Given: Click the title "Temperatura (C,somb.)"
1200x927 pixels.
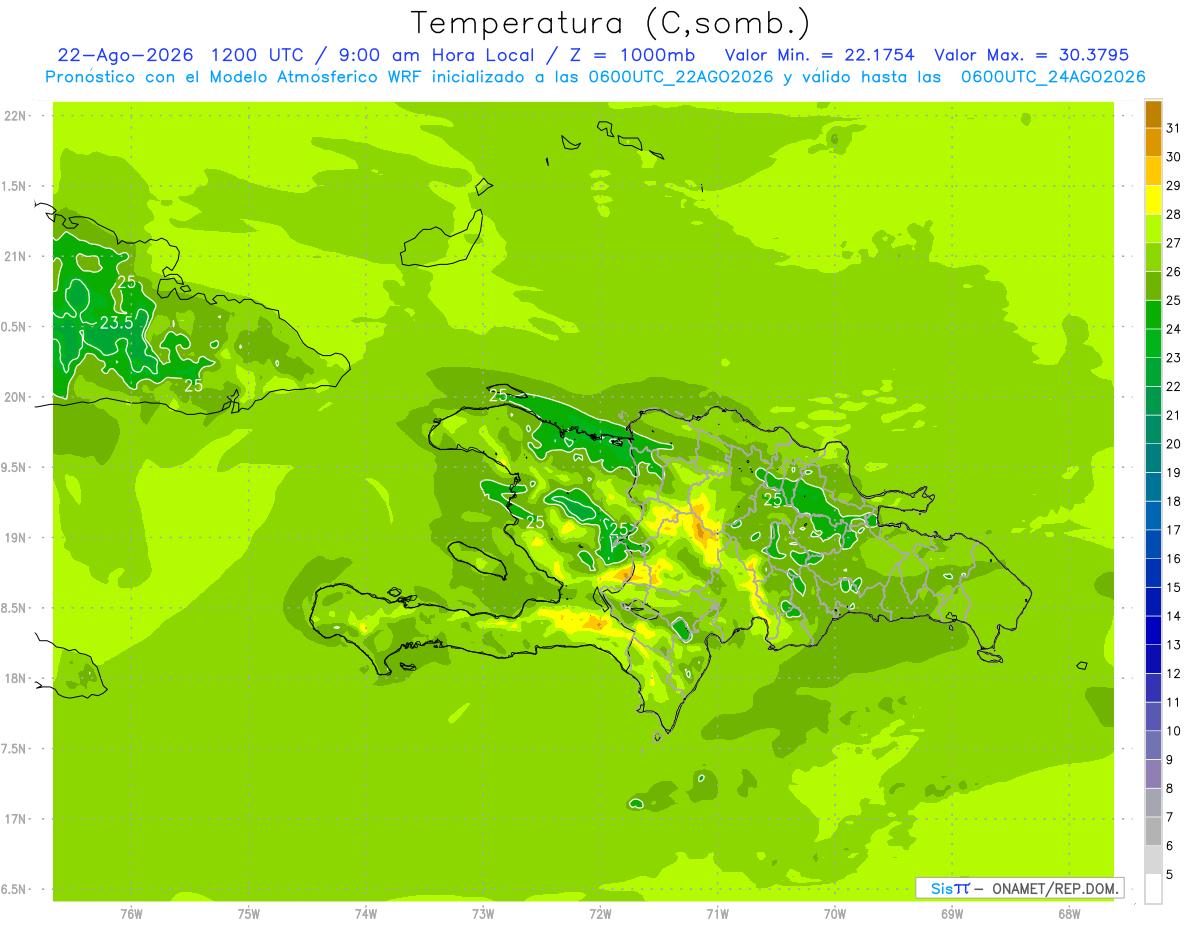Looking at the screenshot, I should point(610,23).
